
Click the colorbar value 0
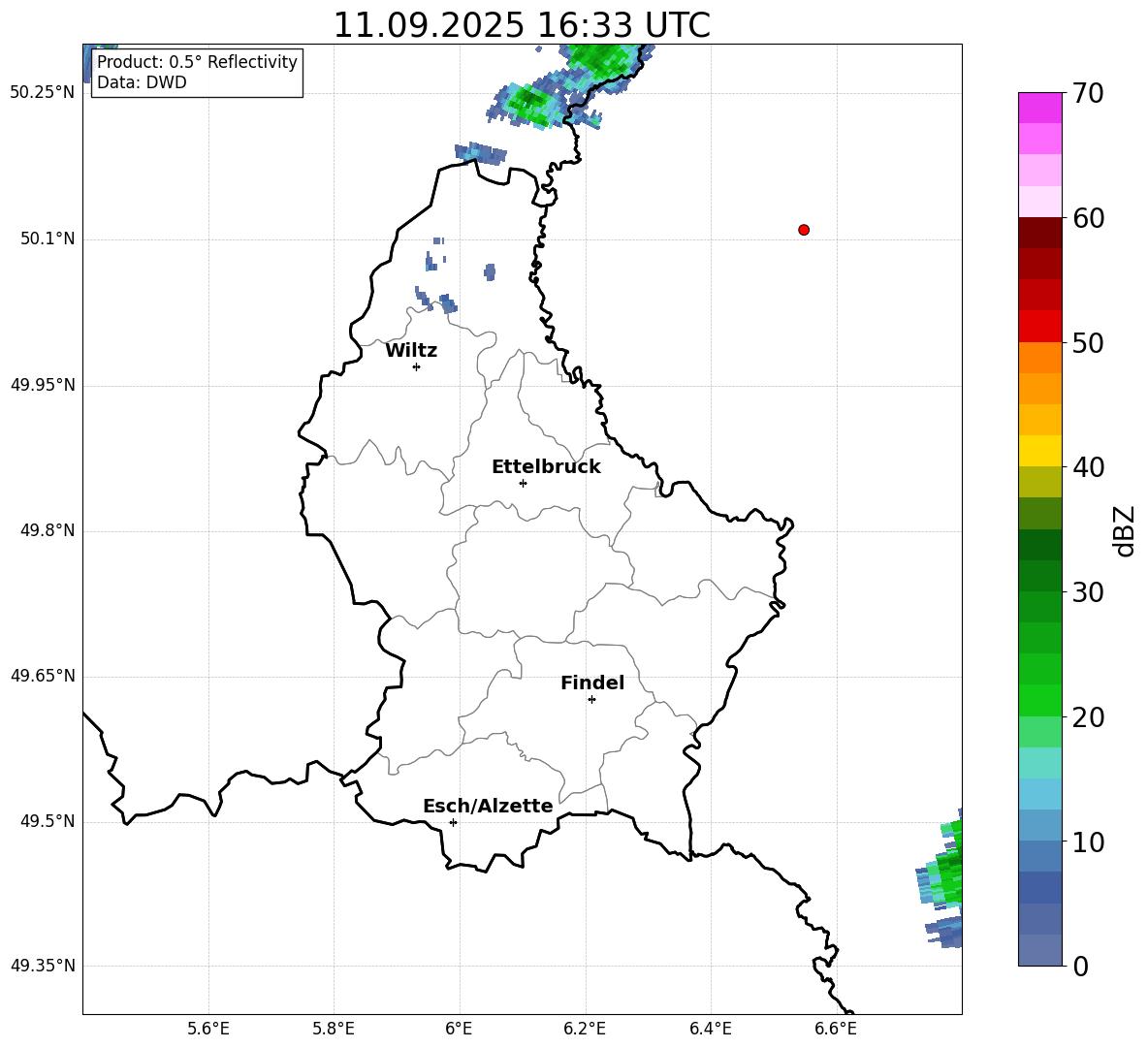(1081, 966)
